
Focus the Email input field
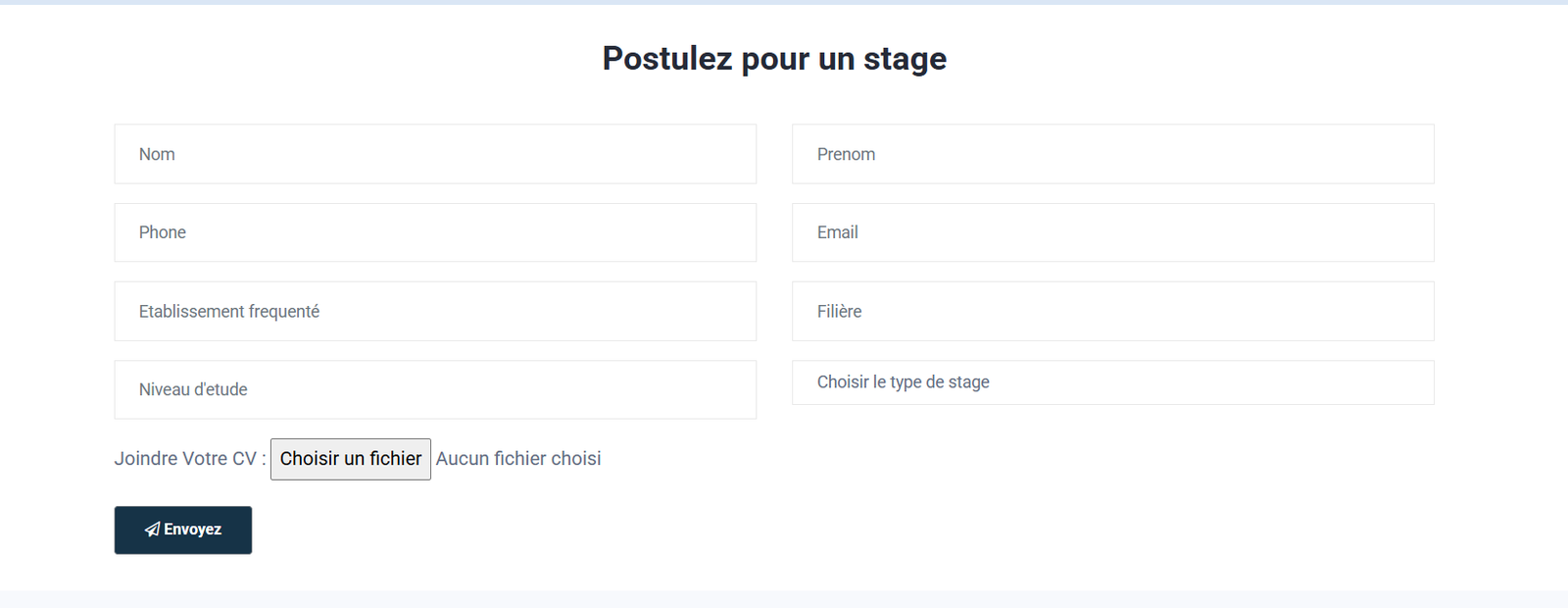pos(1112,232)
